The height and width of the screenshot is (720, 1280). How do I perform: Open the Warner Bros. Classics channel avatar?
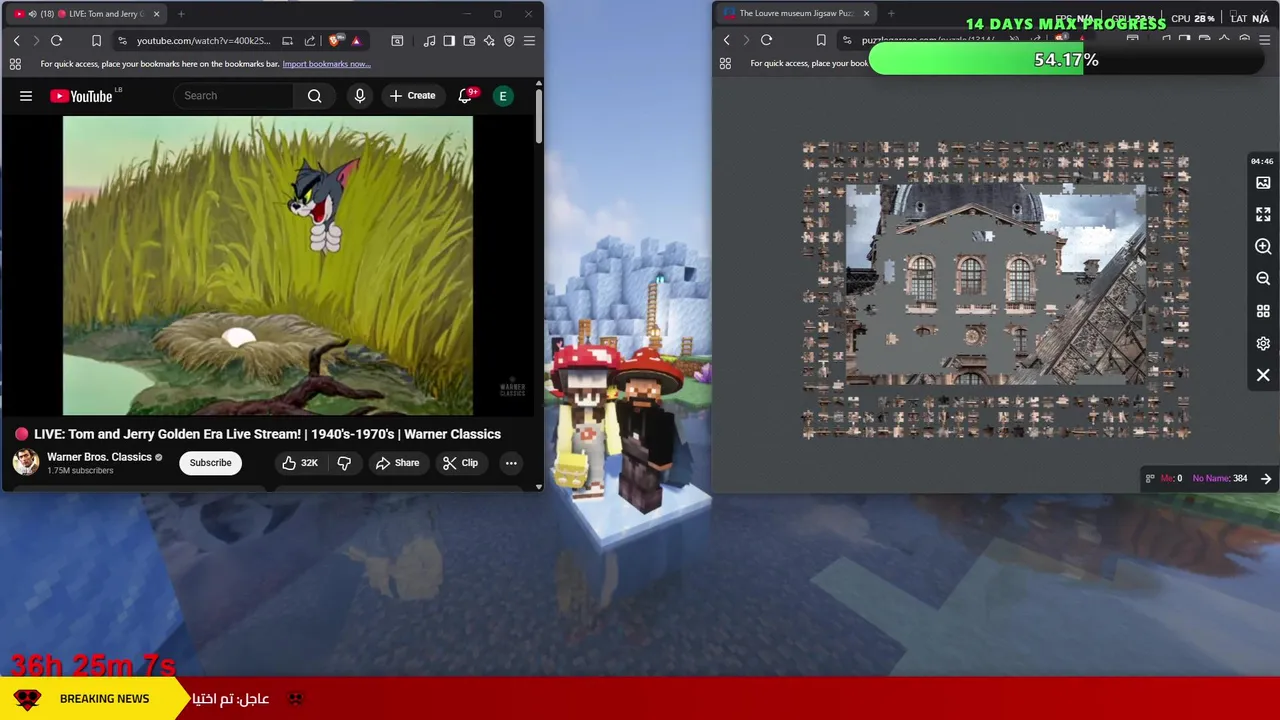point(26,462)
